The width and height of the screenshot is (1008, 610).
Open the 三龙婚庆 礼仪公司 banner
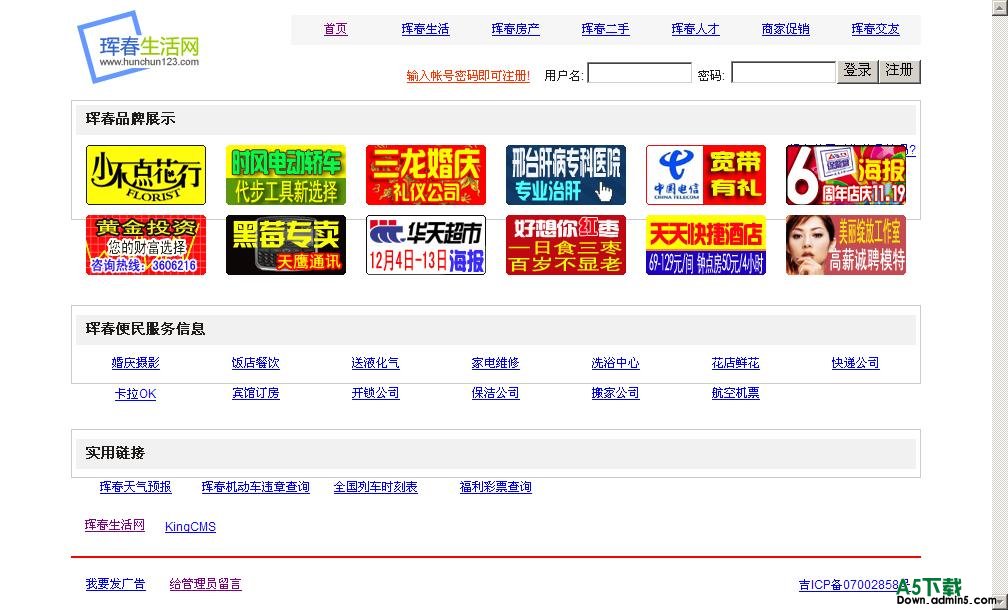click(x=426, y=175)
